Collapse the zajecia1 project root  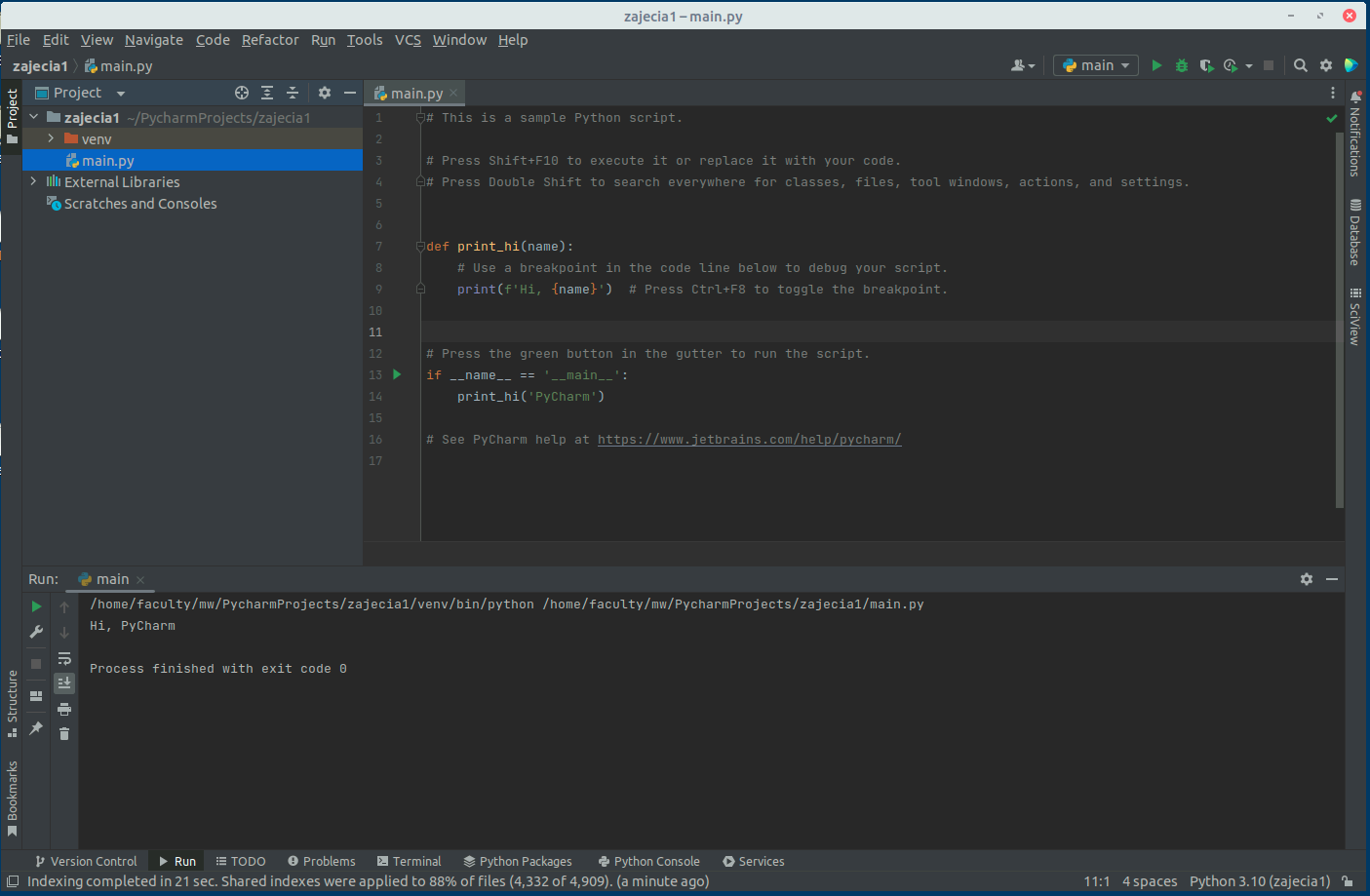34,117
